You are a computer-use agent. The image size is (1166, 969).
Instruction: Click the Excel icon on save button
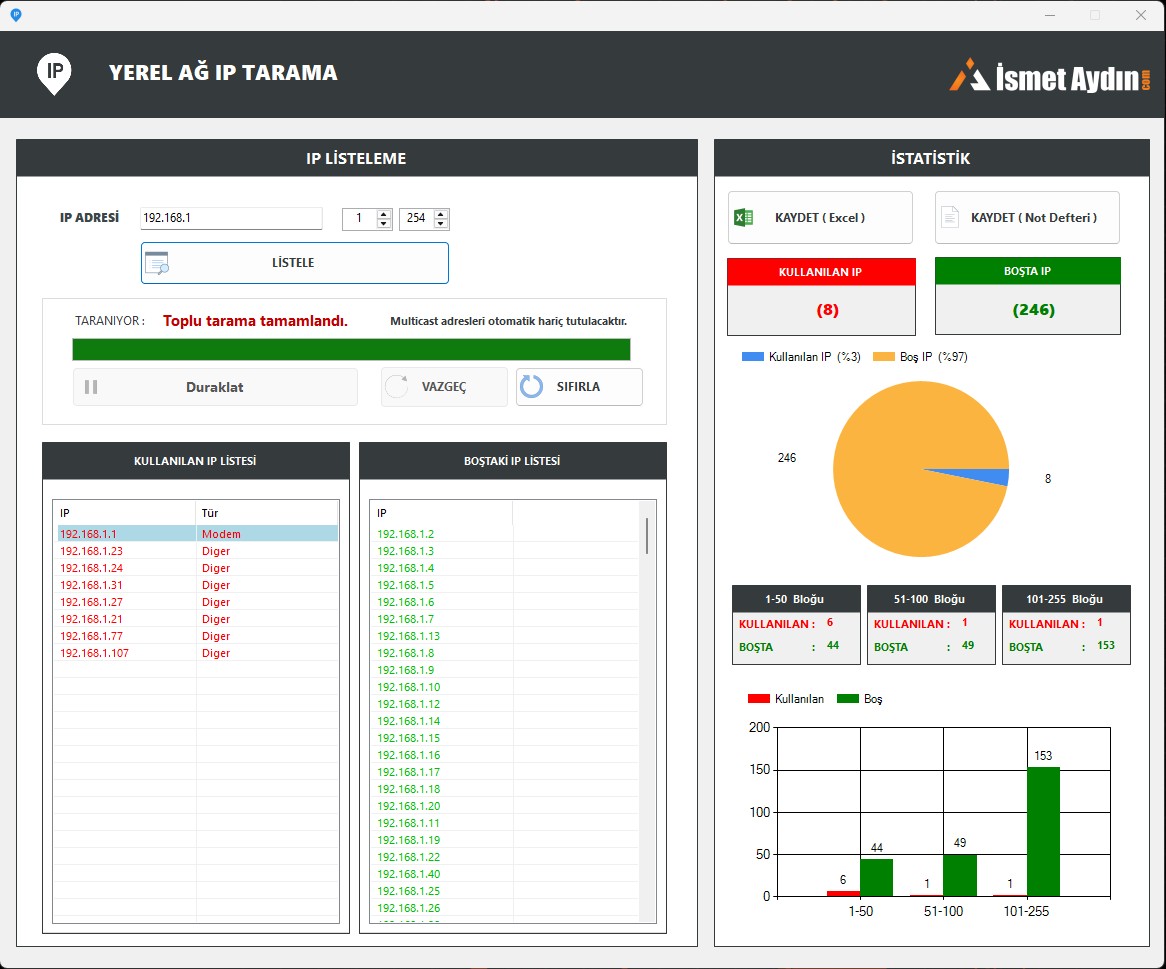[743, 218]
